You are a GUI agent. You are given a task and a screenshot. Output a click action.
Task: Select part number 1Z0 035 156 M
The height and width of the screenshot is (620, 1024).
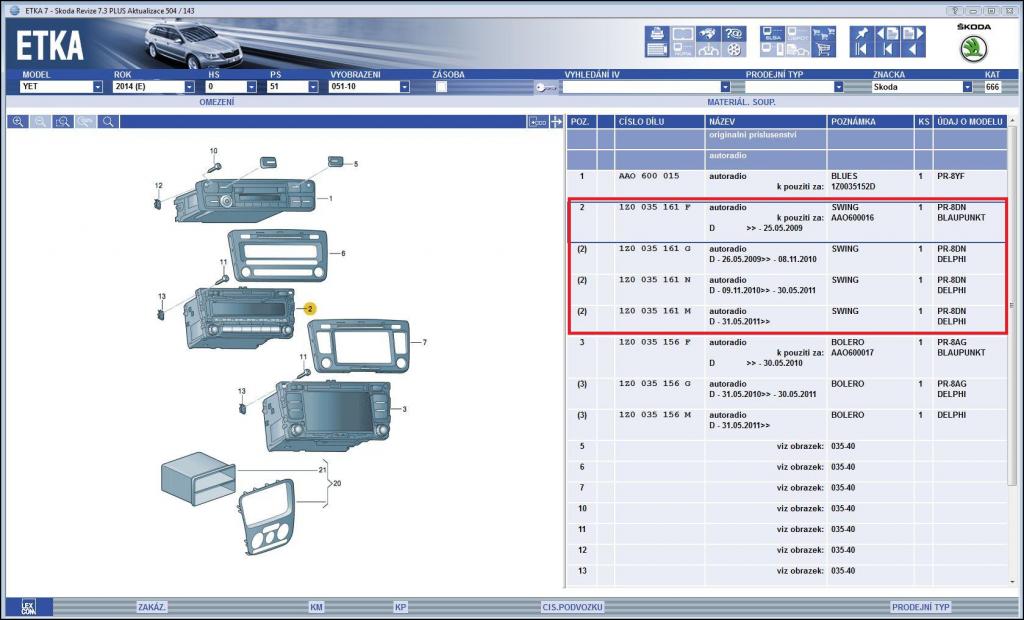654,415
